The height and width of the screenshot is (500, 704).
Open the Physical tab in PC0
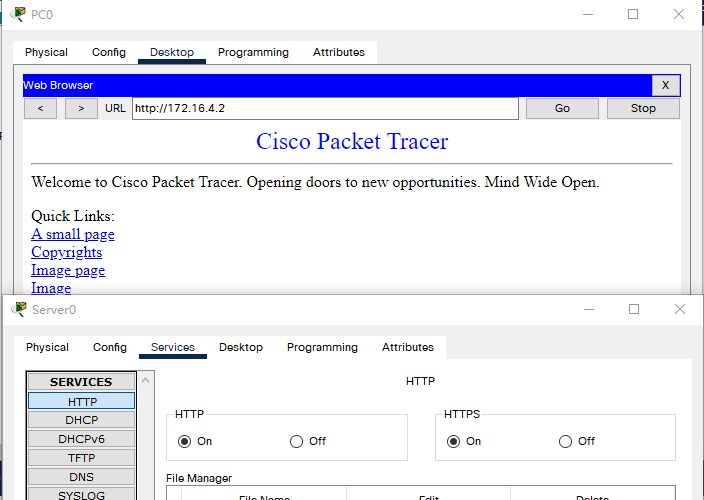46,53
